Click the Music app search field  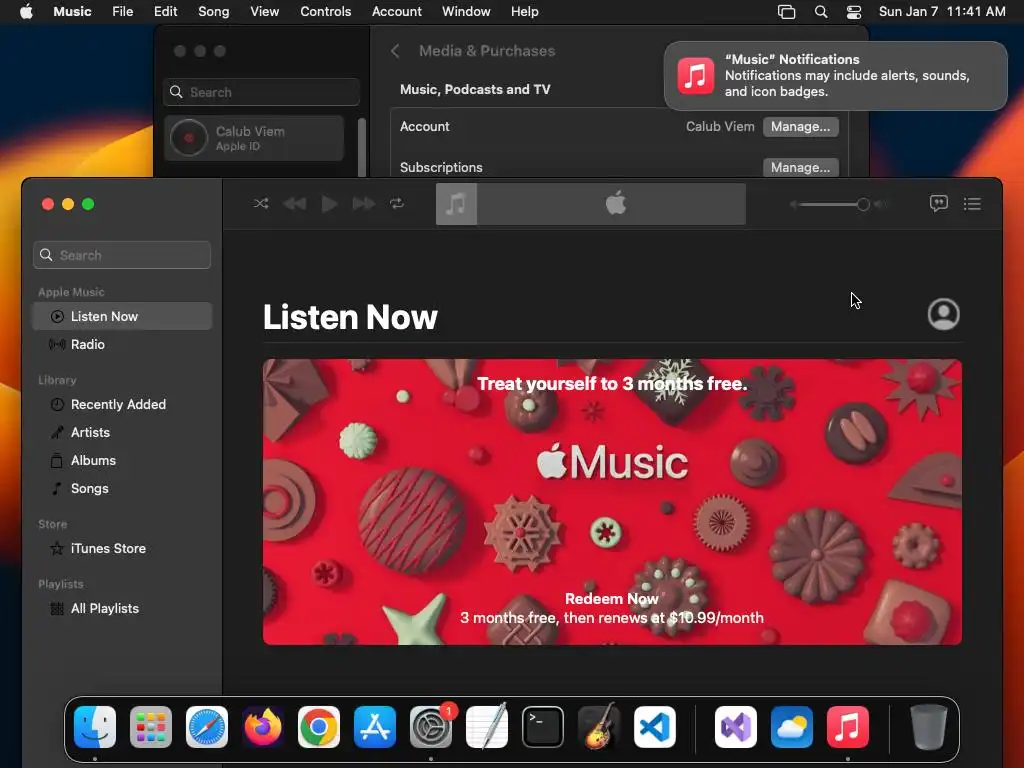point(122,255)
